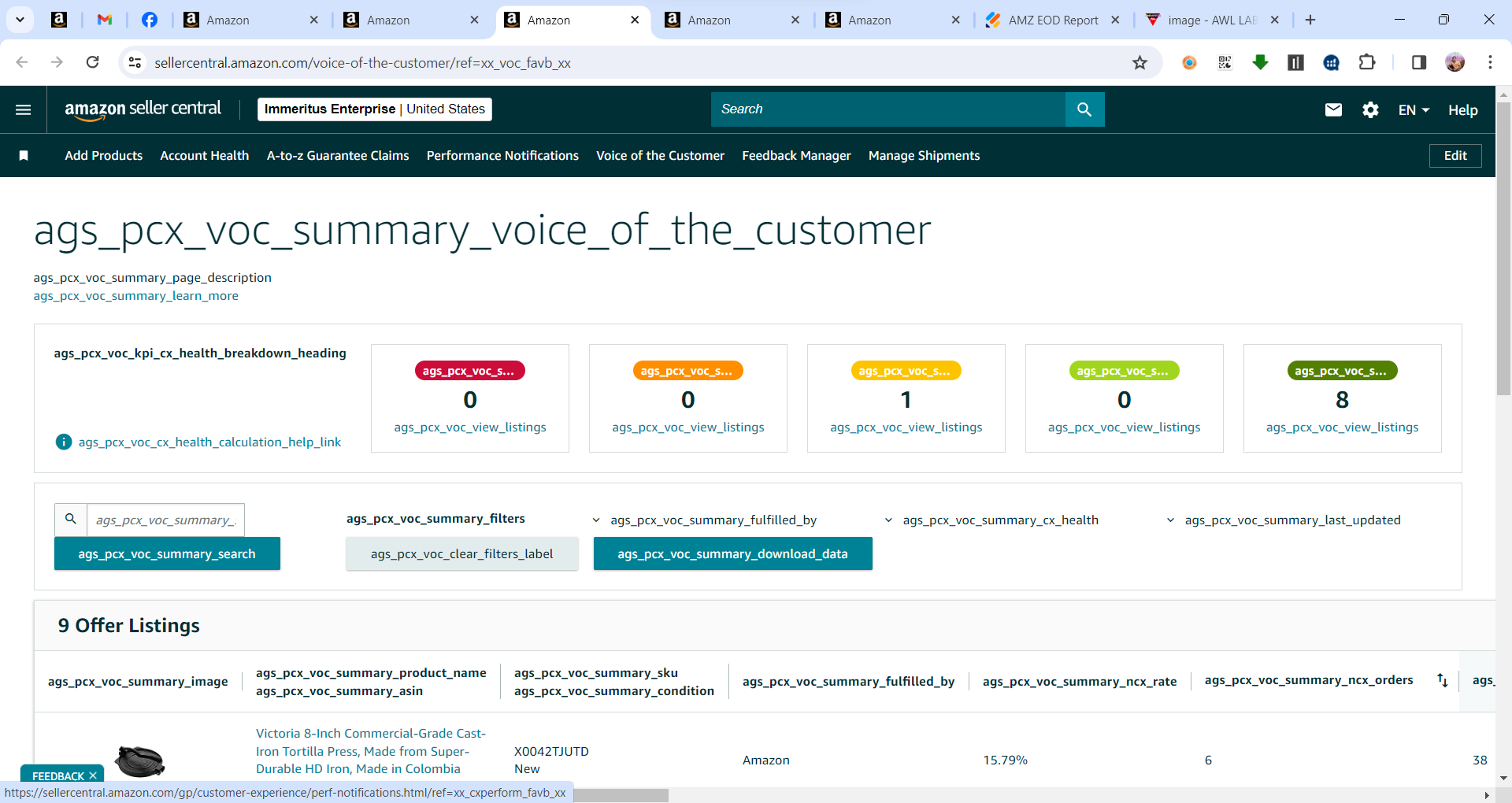
Task: View listings under the yellow badge card
Action: (906, 427)
